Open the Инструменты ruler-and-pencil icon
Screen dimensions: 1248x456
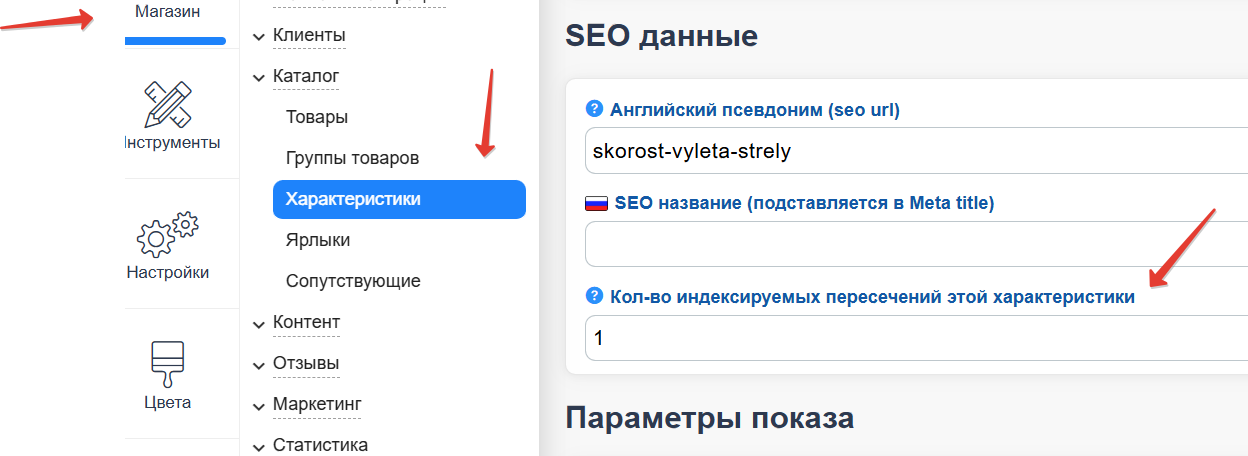click(169, 104)
